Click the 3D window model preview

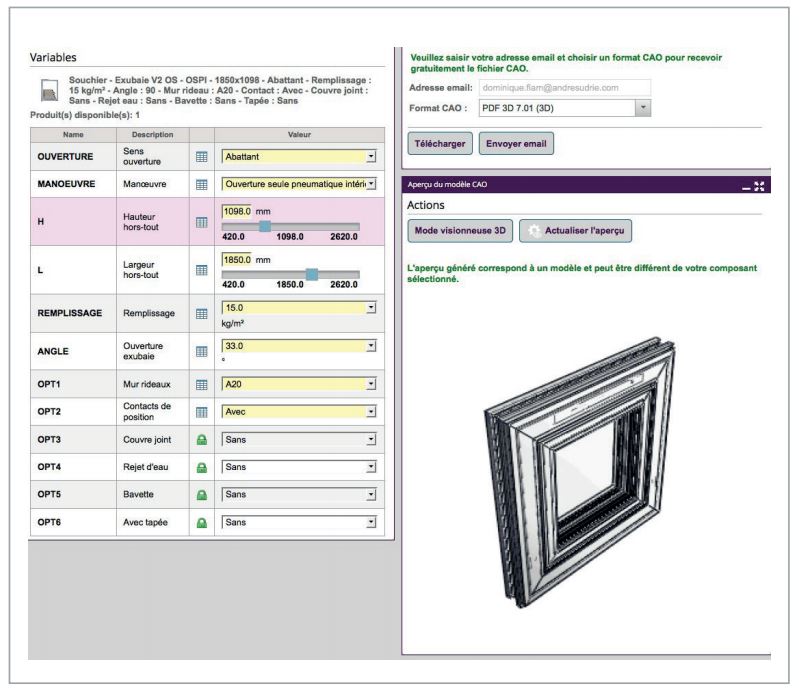[580, 471]
